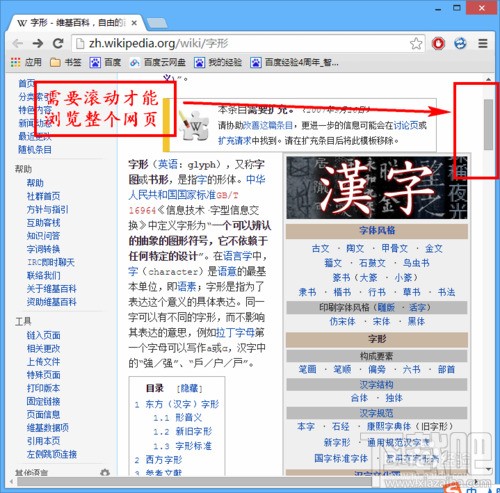Follow the 甲骨文 link in 字体风格
The height and width of the screenshot is (493, 500).
tap(395, 248)
